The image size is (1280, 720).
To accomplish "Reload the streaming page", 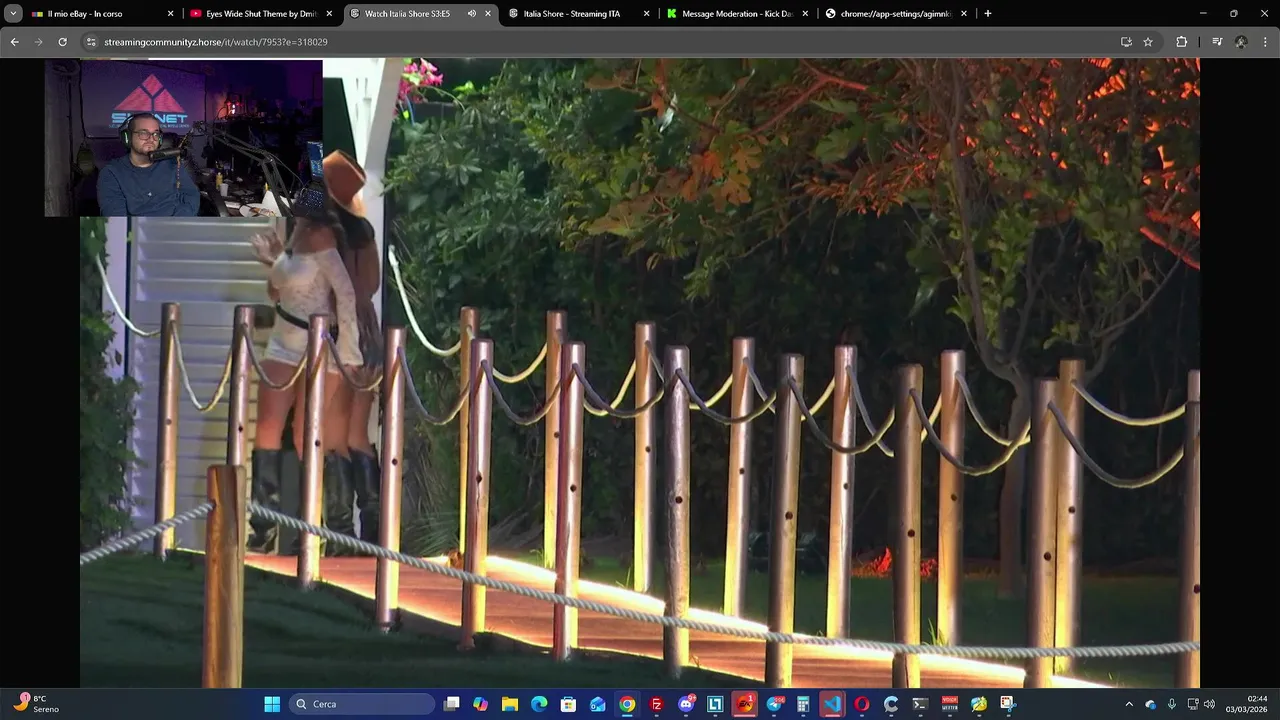I will (62, 42).
